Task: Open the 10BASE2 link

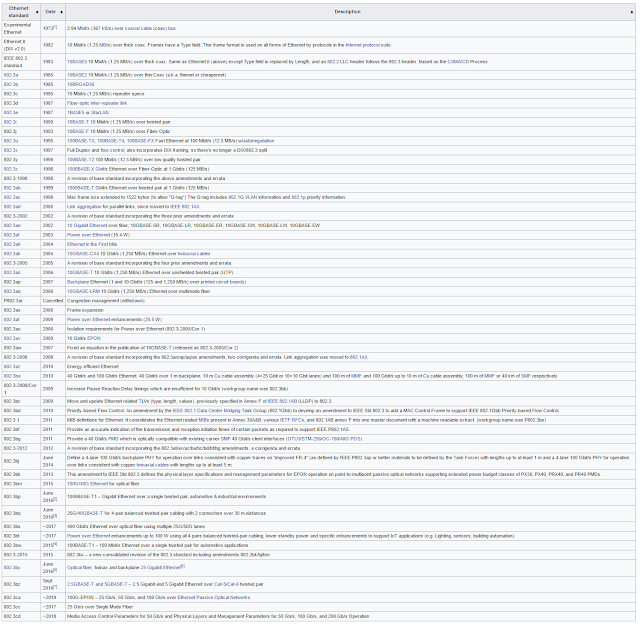Action: 77,75
